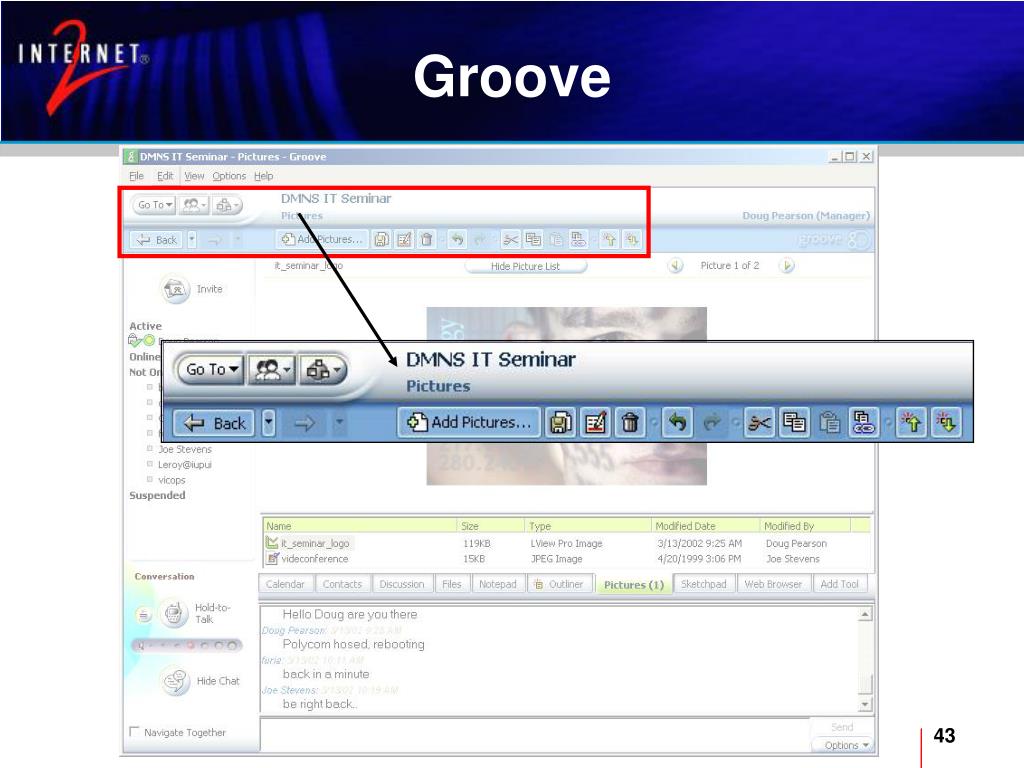Open the Go To dropdown in the enlarged callout
Screen dimensions: 1024x768
(210, 370)
